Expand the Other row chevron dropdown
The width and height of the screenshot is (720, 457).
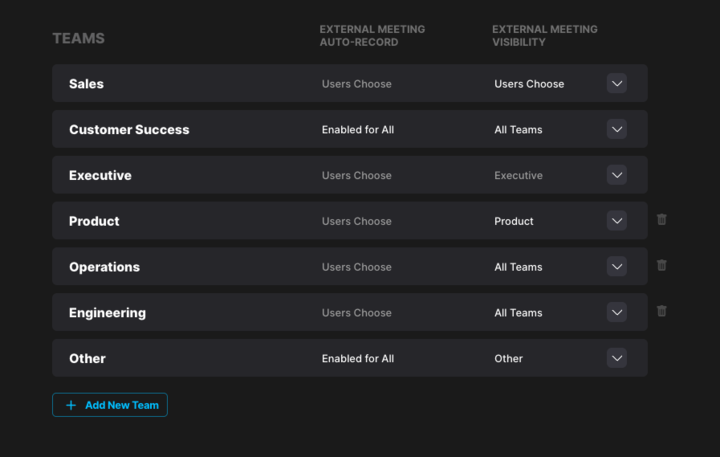click(x=617, y=358)
